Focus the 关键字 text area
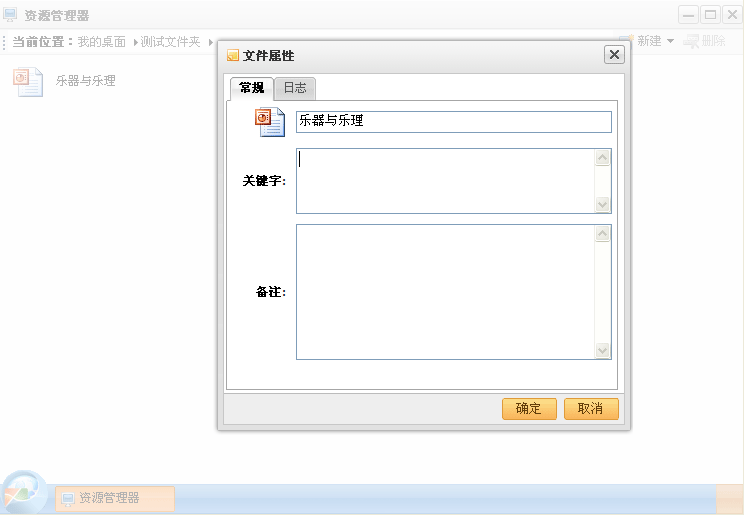 tap(454, 181)
